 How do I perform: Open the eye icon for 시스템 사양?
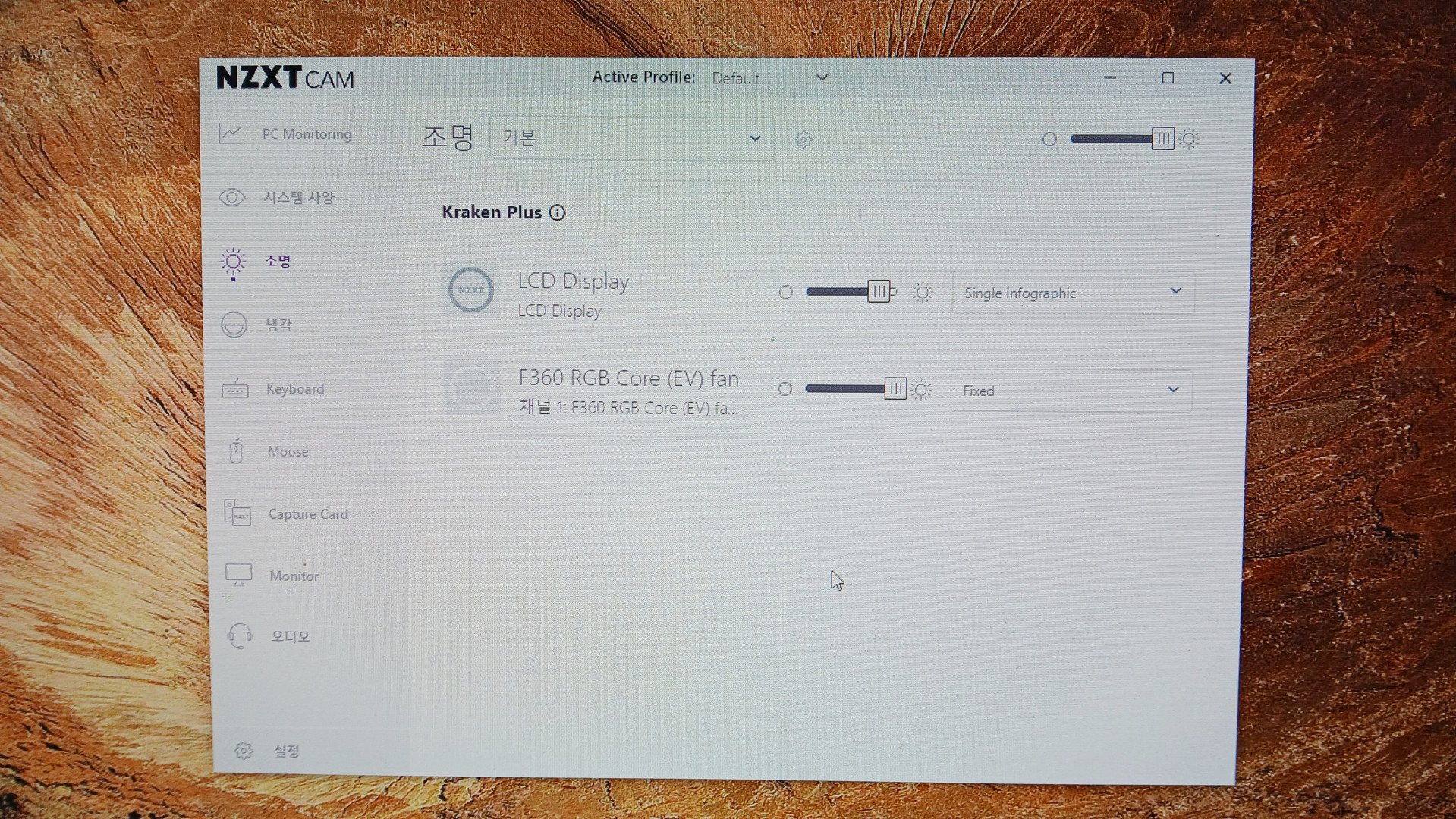[x=232, y=198]
